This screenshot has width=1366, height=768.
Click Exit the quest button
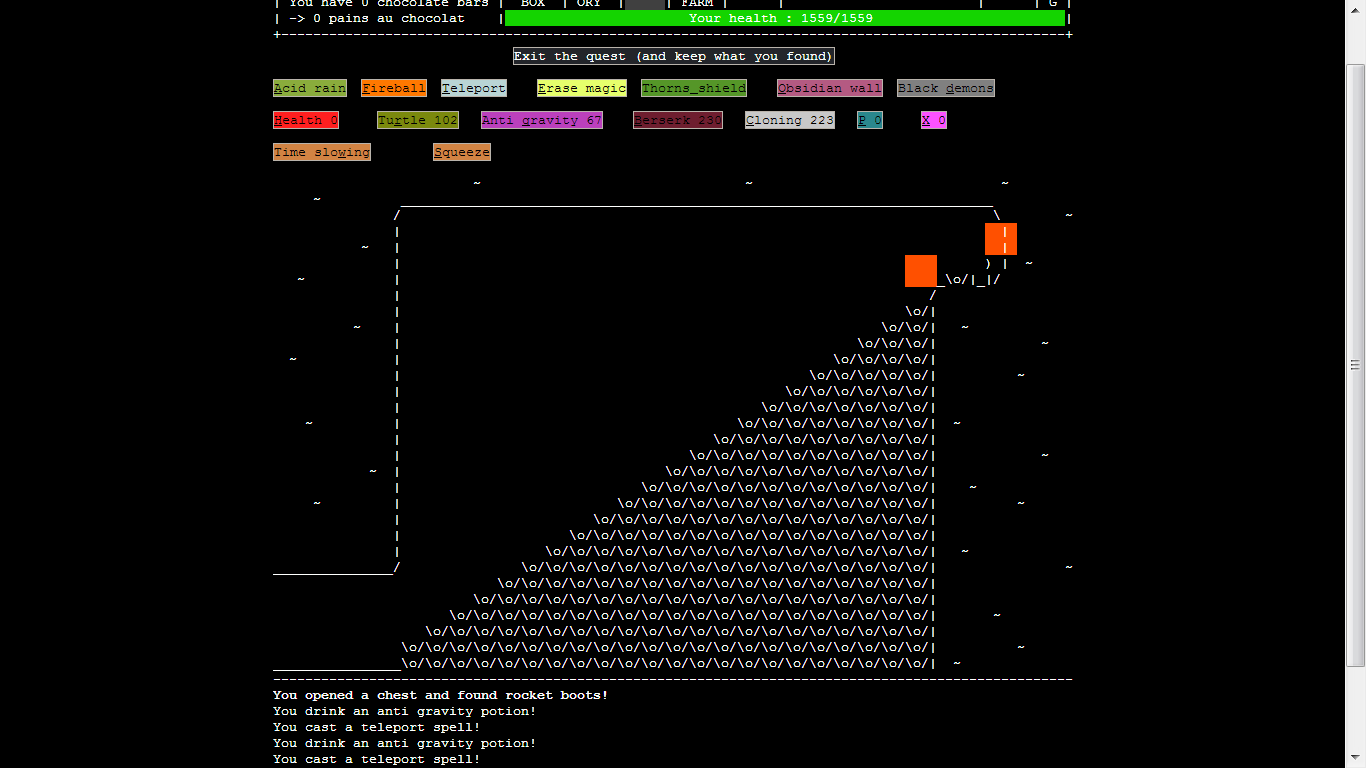point(673,56)
